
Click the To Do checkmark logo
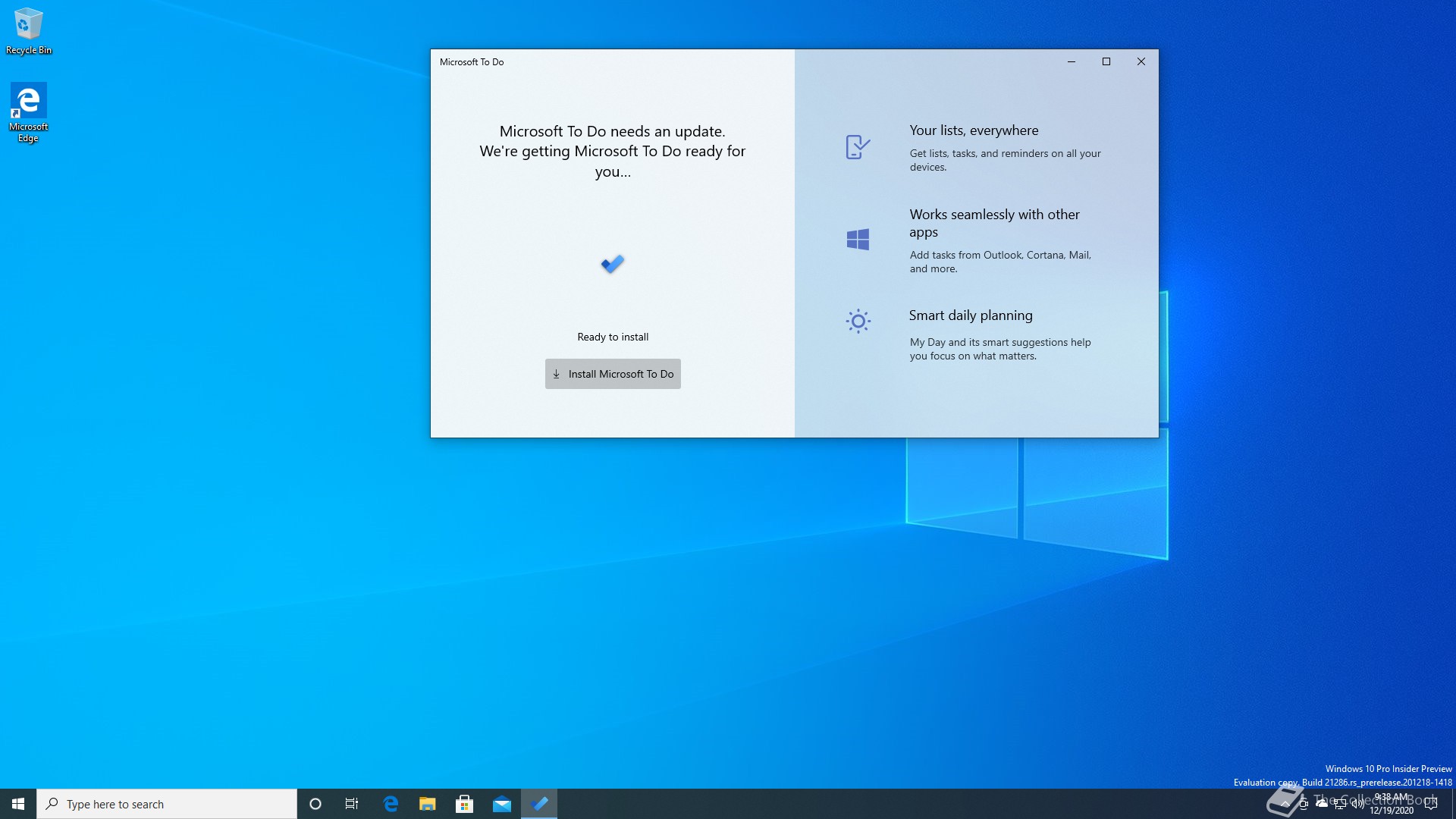click(613, 264)
